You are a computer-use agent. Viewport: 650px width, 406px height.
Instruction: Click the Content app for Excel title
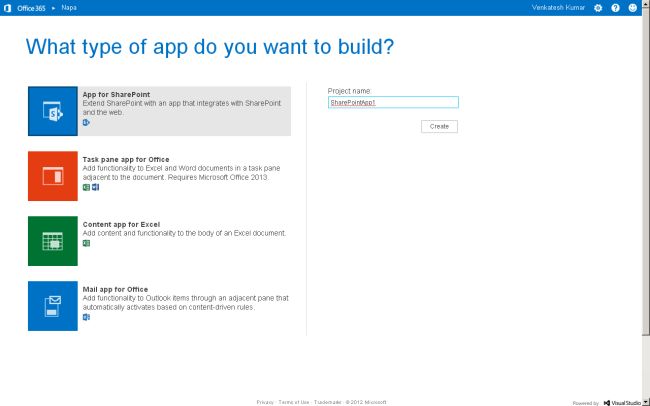pyautogui.click(x=121, y=224)
